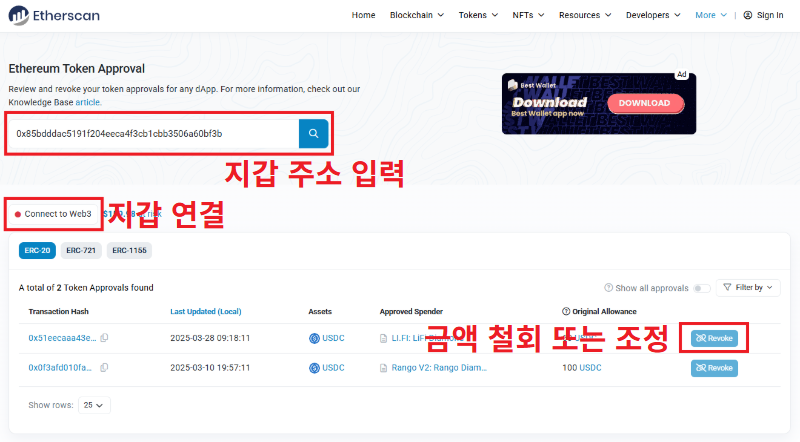Expand the Developers menu

click(653, 15)
